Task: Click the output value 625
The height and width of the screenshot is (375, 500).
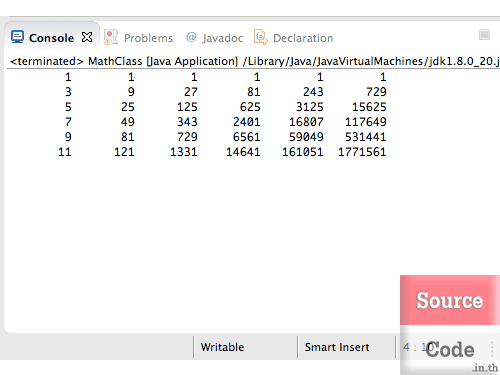Action: [250, 107]
